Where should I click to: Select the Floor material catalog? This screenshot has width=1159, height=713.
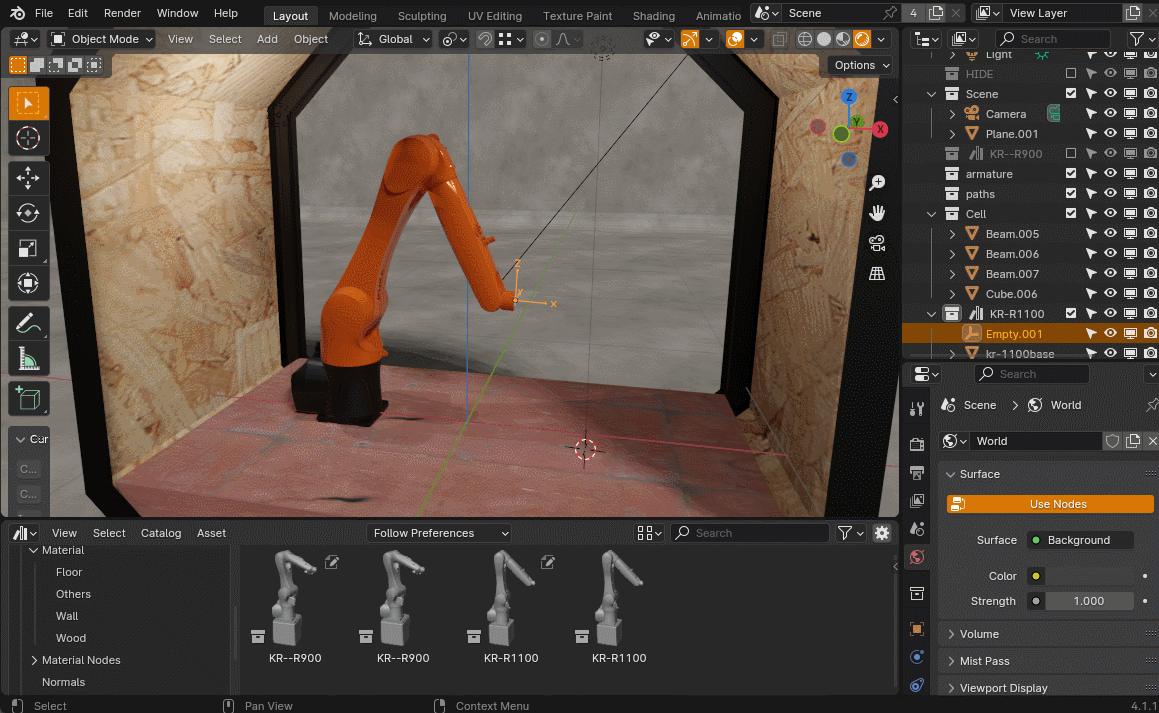tap(69, 572)
